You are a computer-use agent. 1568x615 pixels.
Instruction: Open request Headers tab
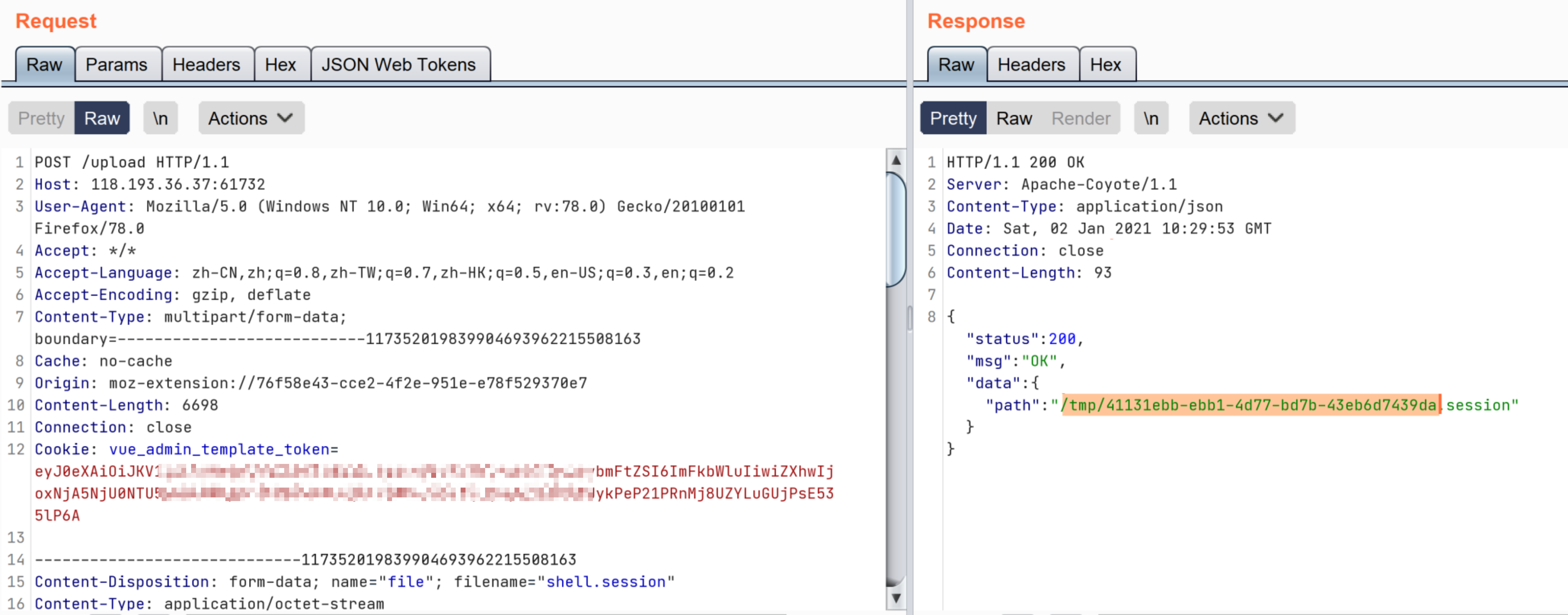point(206,65)
